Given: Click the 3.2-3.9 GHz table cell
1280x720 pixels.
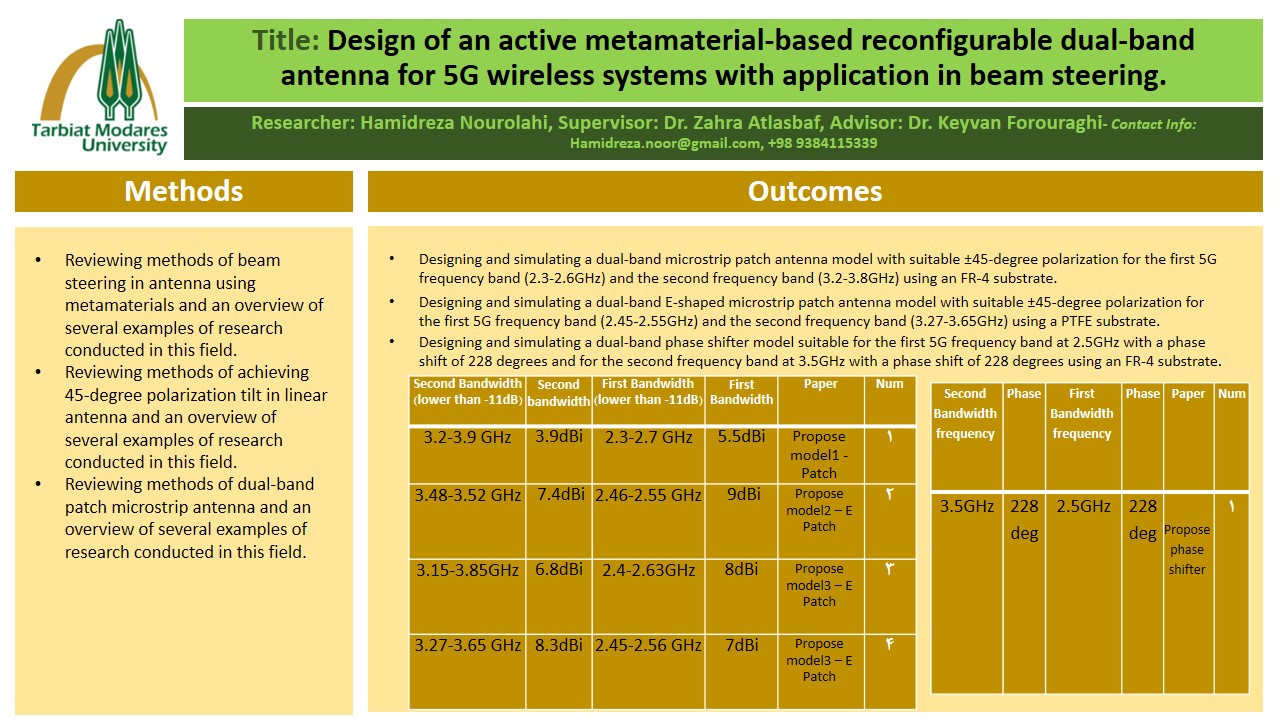Looking at the screenshot, I should point(467,438).
